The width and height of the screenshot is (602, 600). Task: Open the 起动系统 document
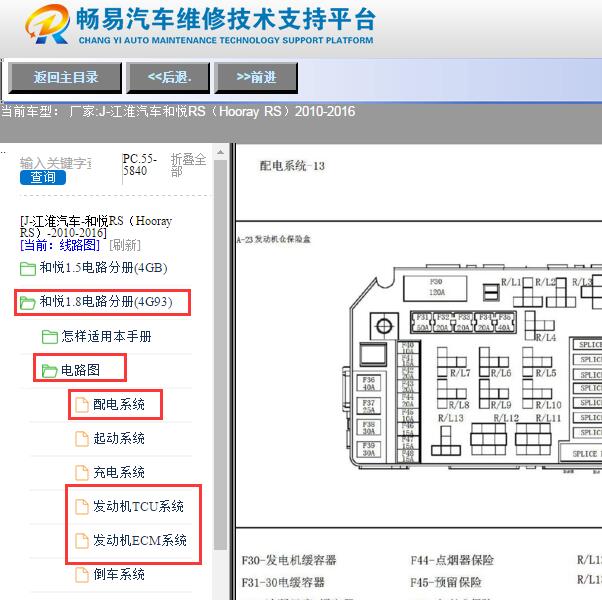click(119, 438)
